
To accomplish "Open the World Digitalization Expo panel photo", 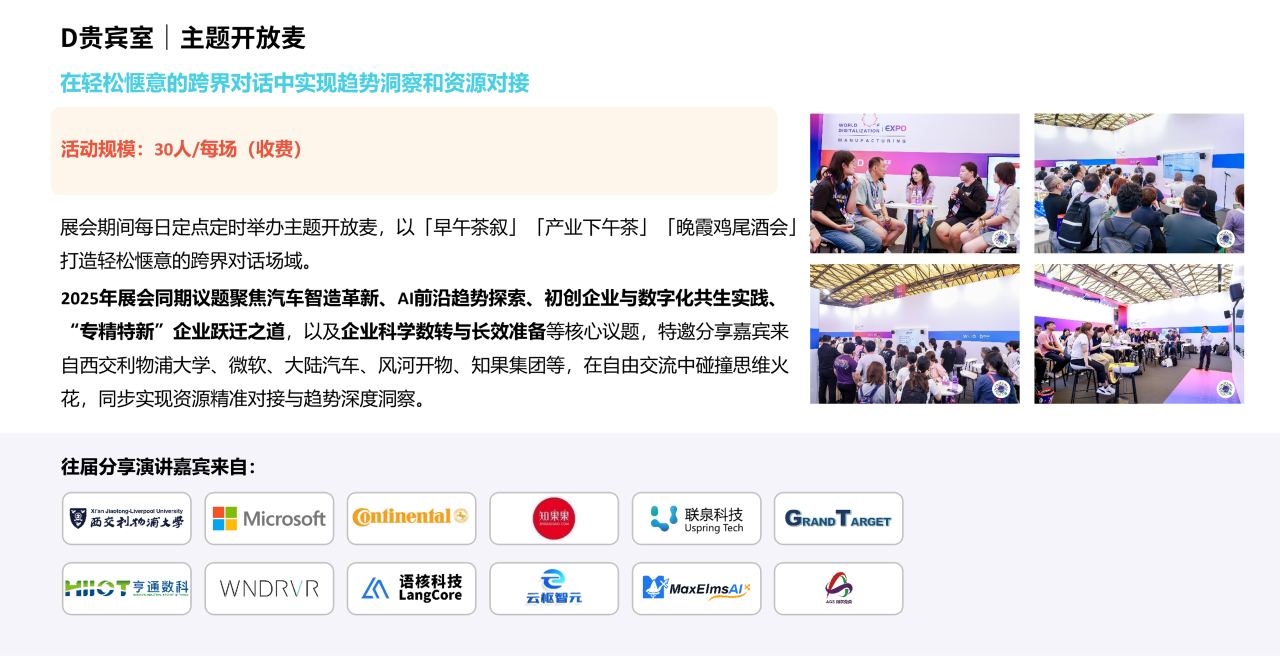I will point(915,183).
